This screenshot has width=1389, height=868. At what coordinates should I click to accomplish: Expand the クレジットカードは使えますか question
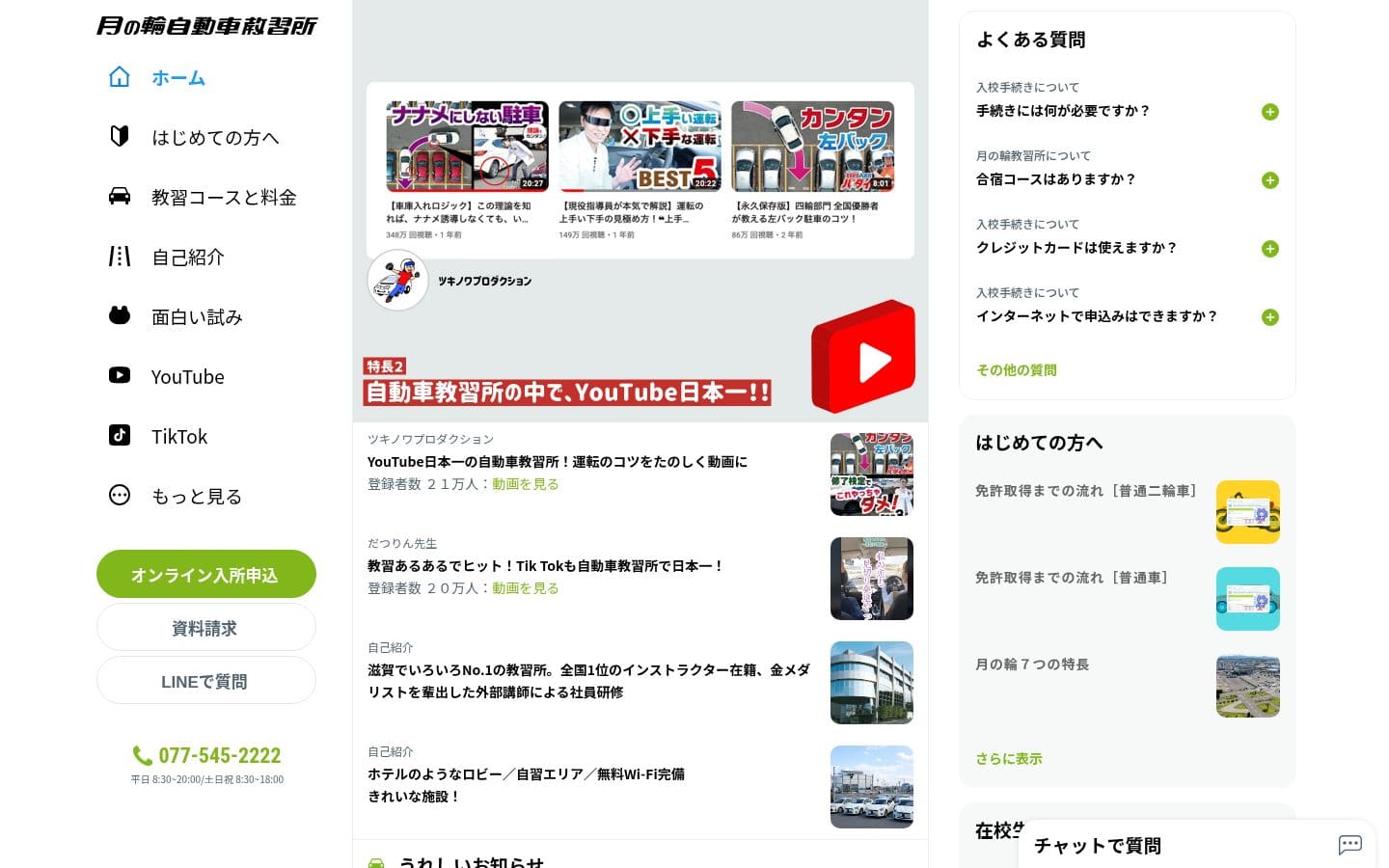point(1270,249)
